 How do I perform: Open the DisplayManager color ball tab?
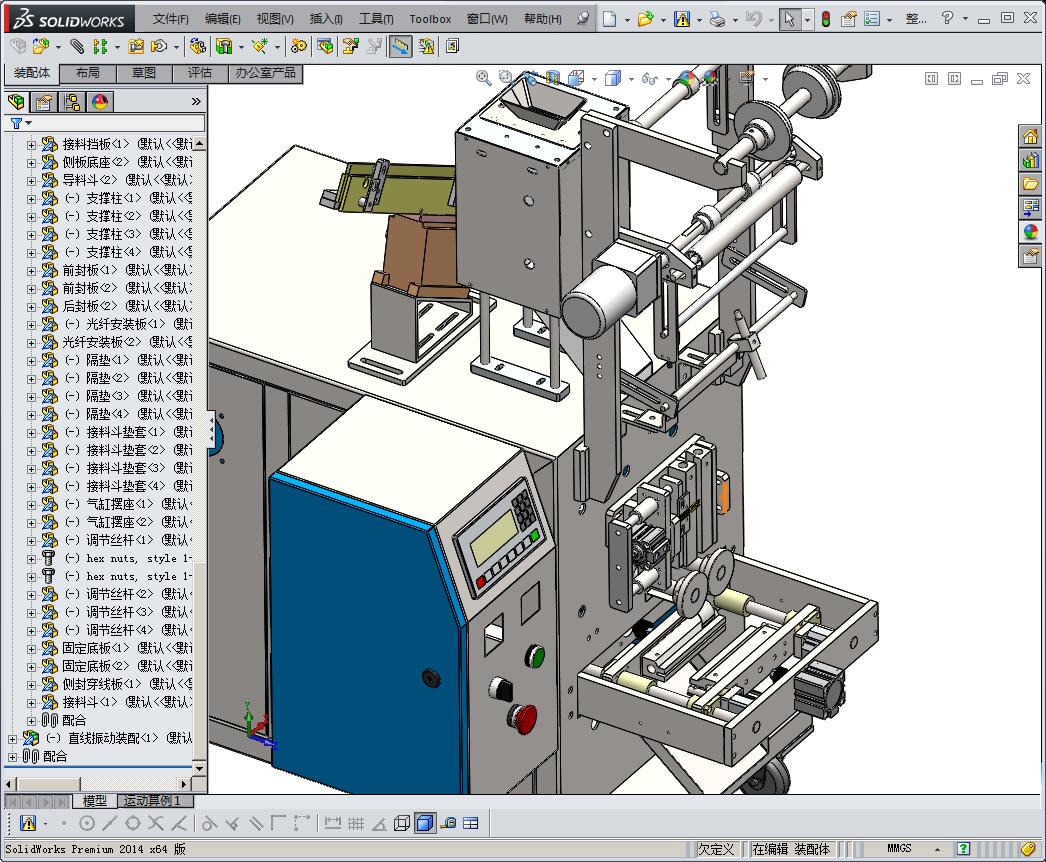point(99,101)
